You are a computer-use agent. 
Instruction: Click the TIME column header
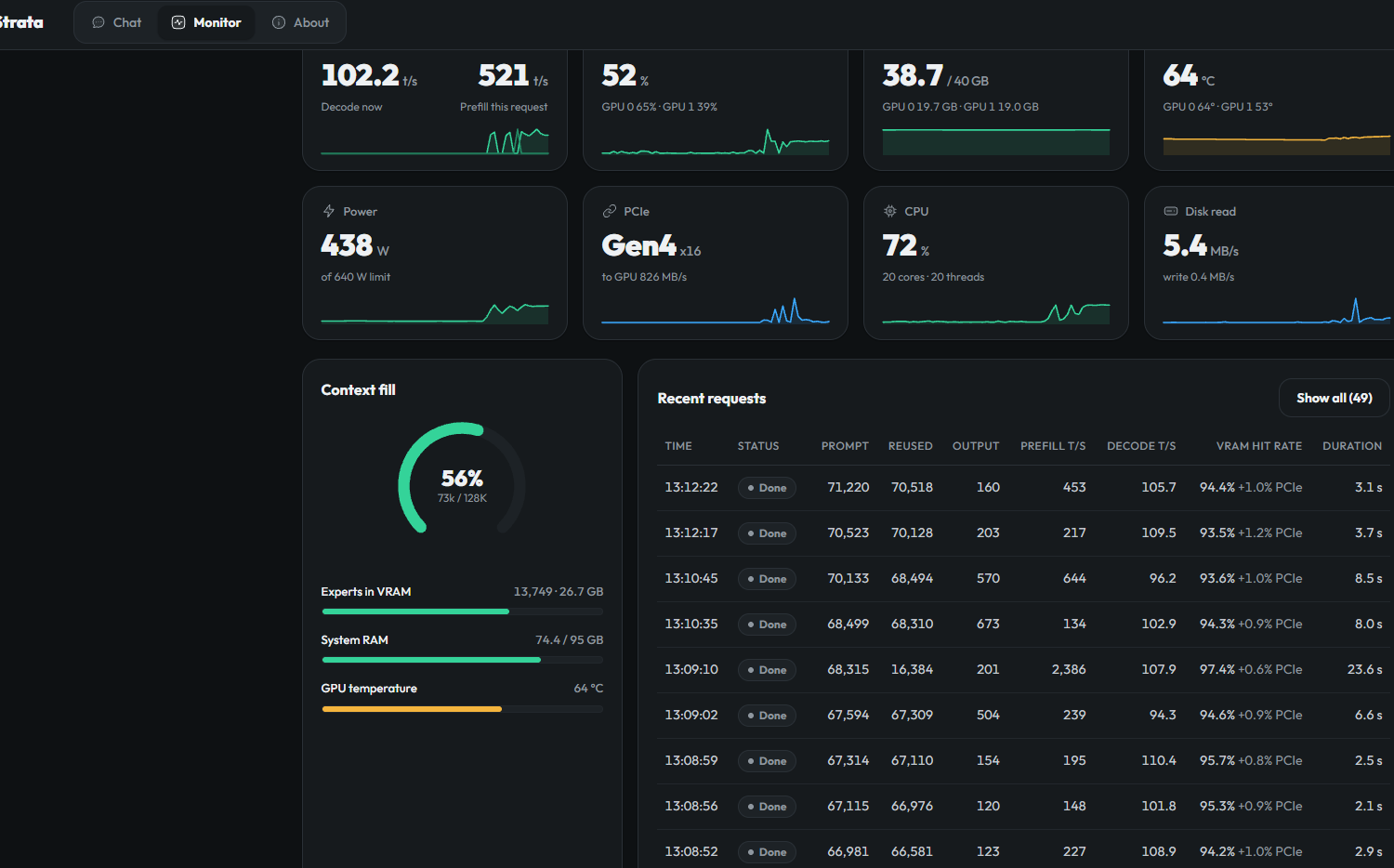coord(678,446)
